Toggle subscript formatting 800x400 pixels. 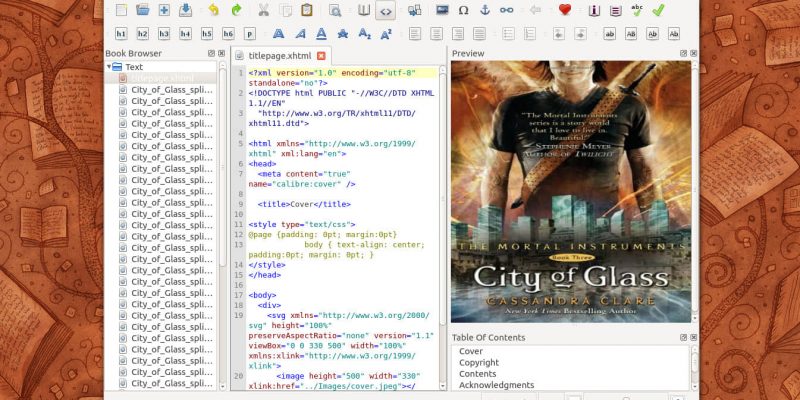[364, 34]
